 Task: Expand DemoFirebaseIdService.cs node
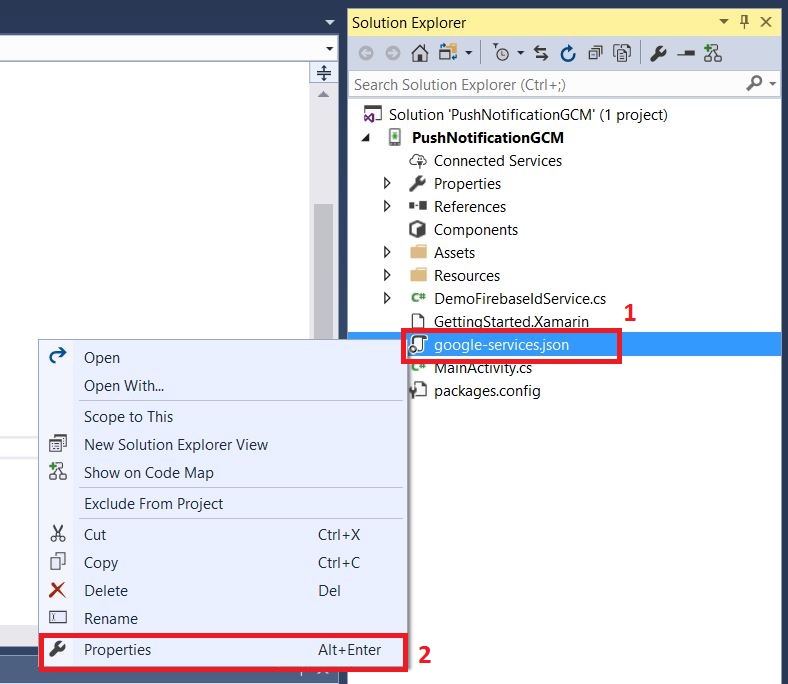pyautogui.click(x=387, y=299)
